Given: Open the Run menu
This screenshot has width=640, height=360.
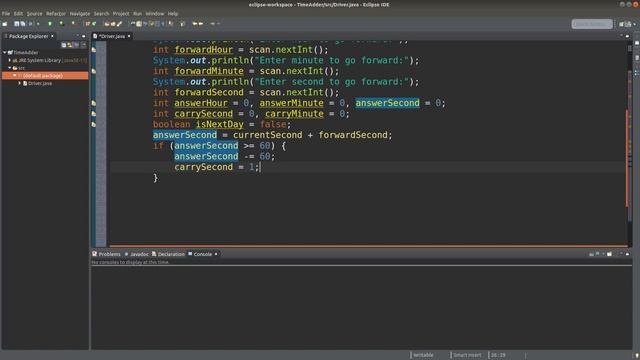Looking at the screenshot, I should tap(138, 13).
